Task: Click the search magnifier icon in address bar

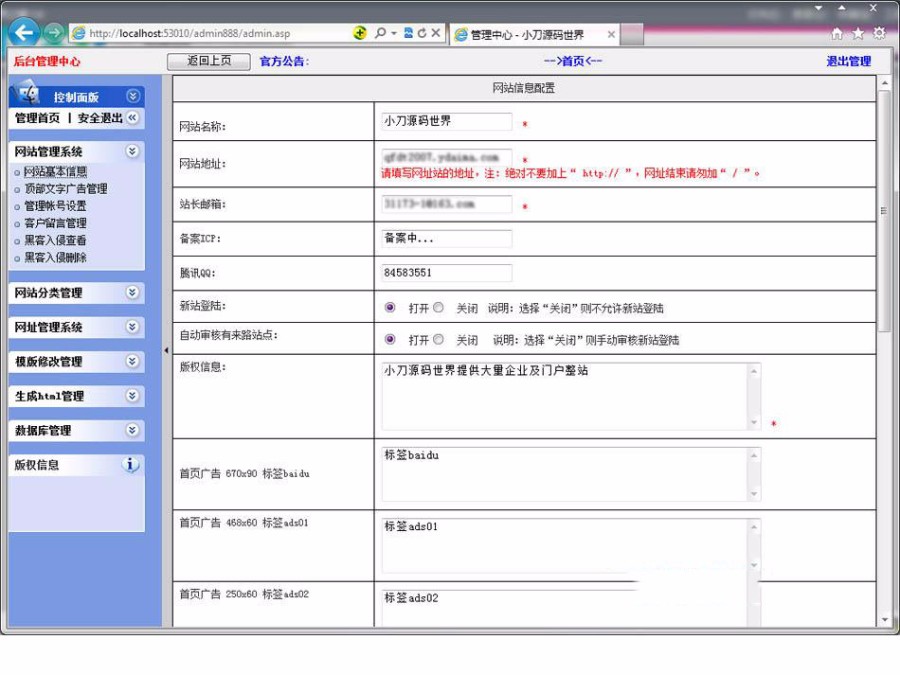Action: pos(380,33)
